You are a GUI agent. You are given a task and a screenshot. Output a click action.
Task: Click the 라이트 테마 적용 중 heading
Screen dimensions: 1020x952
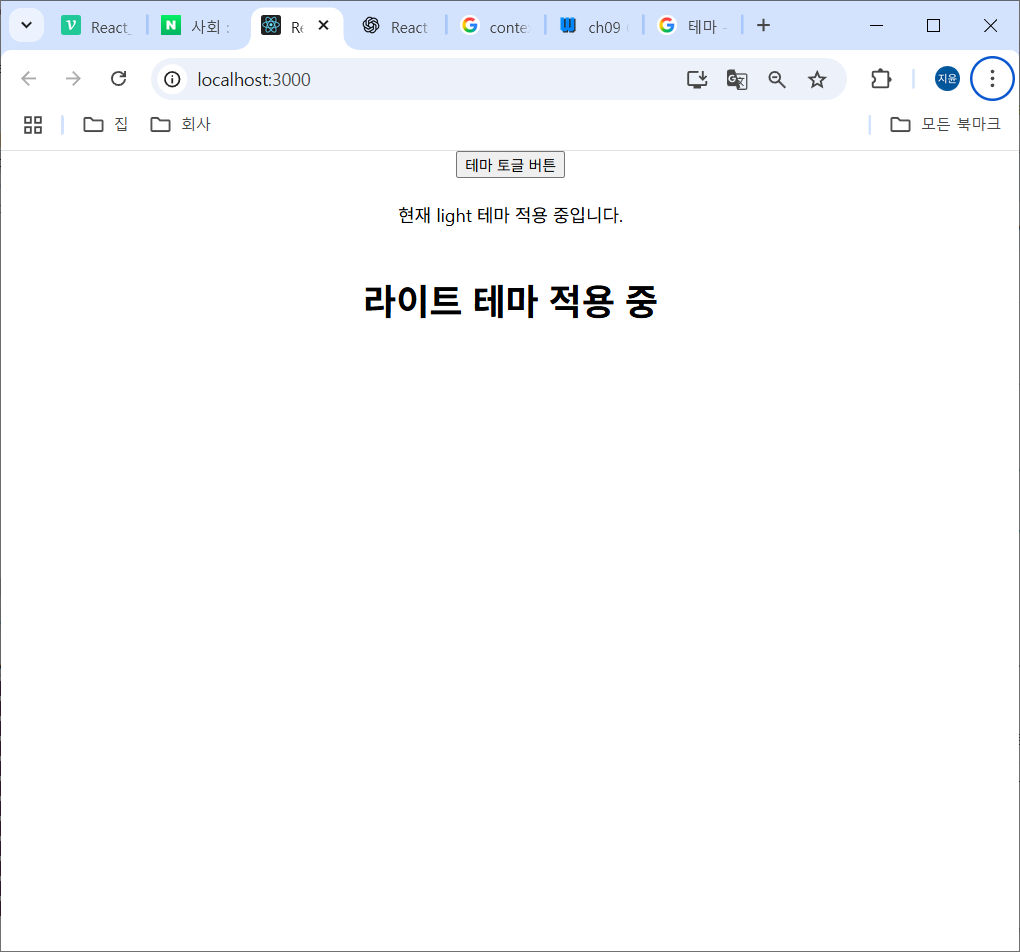(510, 301)
